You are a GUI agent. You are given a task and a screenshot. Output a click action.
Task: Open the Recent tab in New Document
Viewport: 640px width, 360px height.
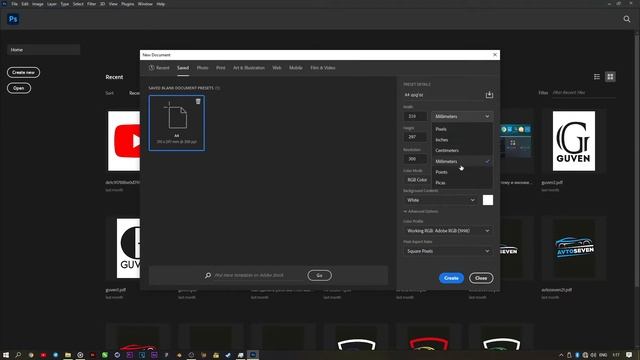(x=159, y=68)
